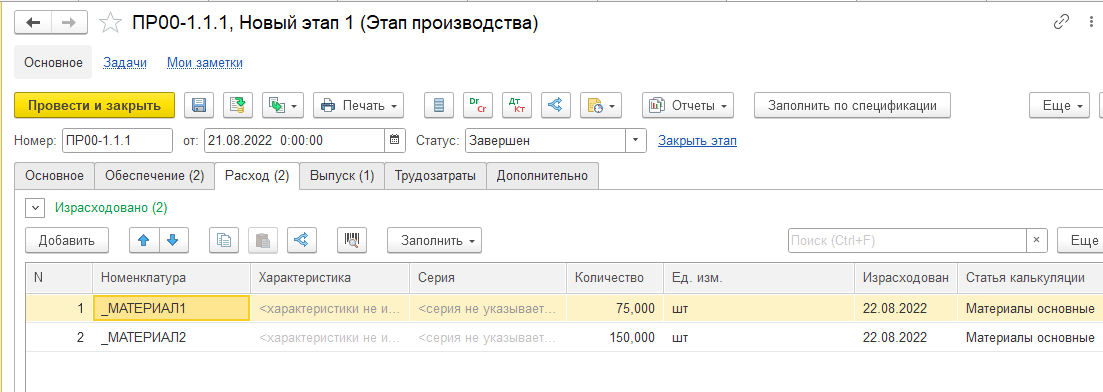Open reminder dropdown icon with clock

tap(600, 106)
